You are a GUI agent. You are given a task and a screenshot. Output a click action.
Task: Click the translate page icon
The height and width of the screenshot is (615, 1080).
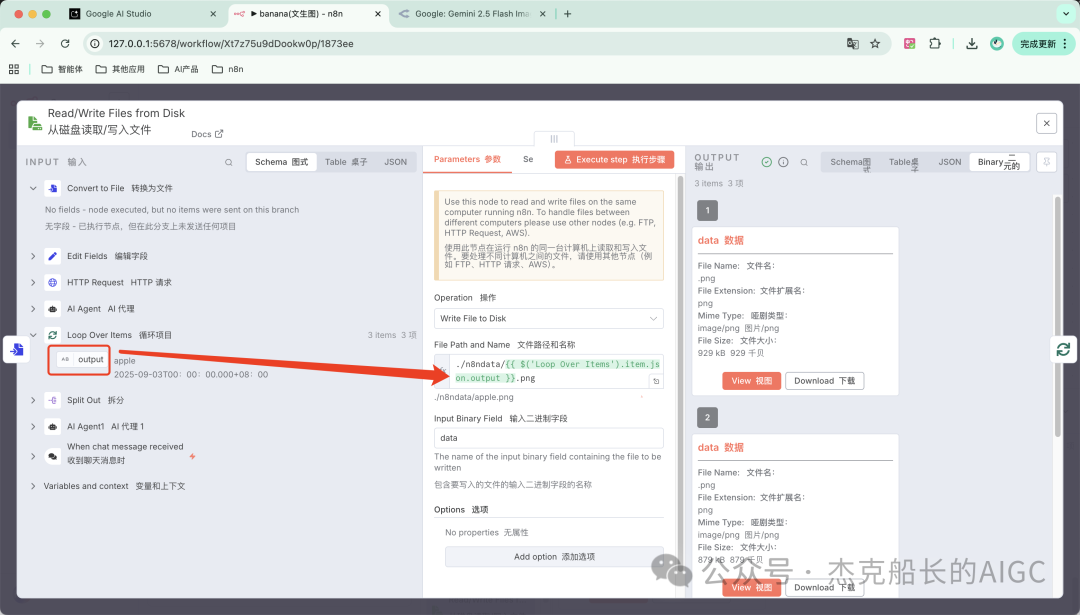[853, 43]
